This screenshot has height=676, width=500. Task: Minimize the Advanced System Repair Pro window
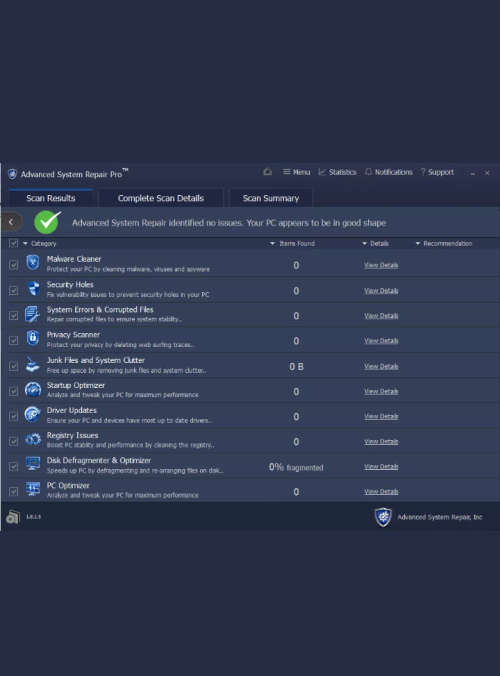[x=473, y=173]
